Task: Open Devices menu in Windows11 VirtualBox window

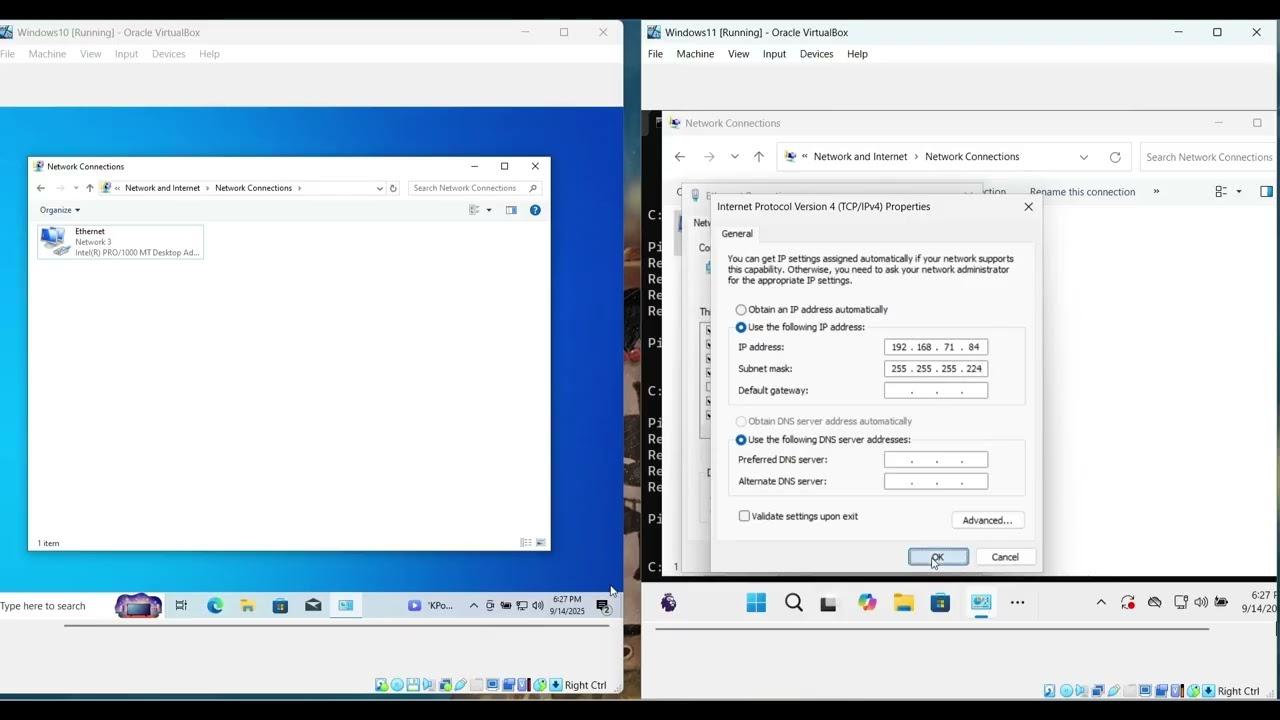Action: [816, 54]
